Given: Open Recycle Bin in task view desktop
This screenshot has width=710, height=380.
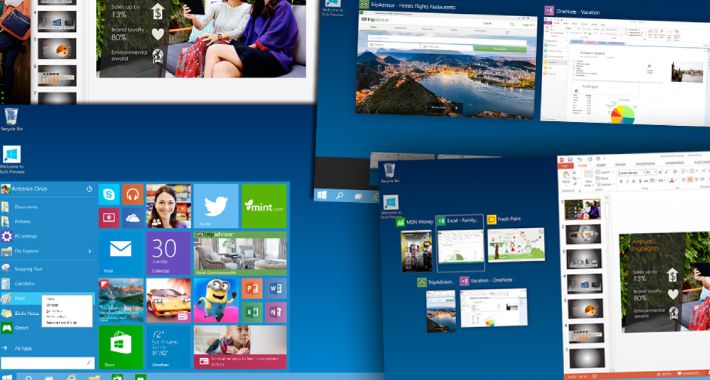Looking at the screenshot, I should (389, 173).
